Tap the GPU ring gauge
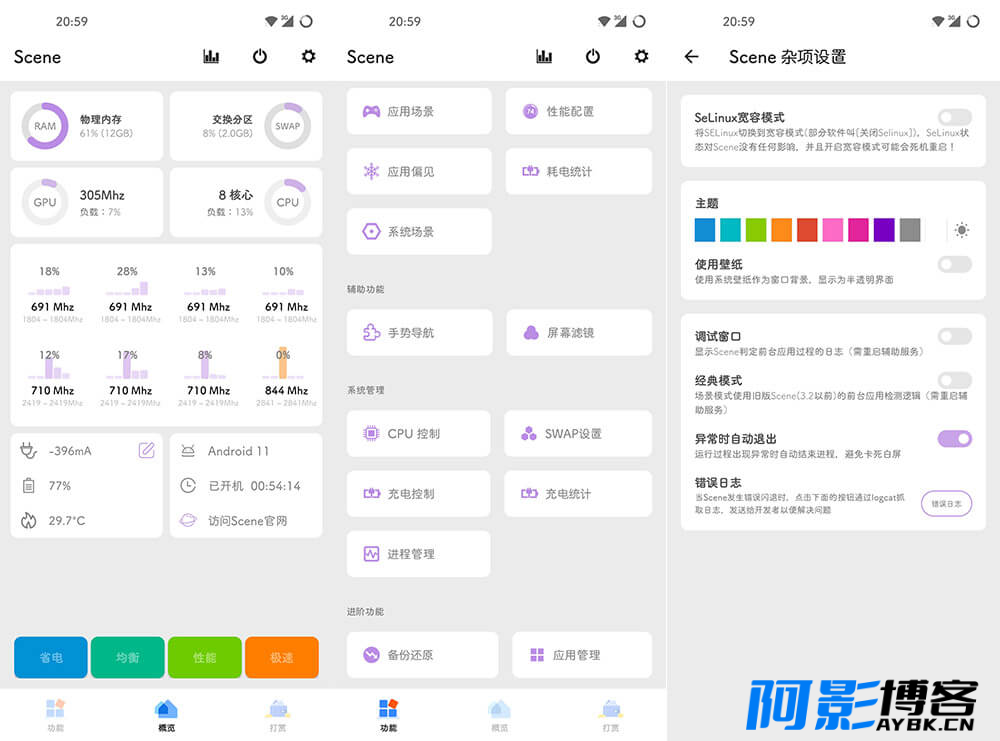This screenshot has width=1000, height=741. (45, 202)
